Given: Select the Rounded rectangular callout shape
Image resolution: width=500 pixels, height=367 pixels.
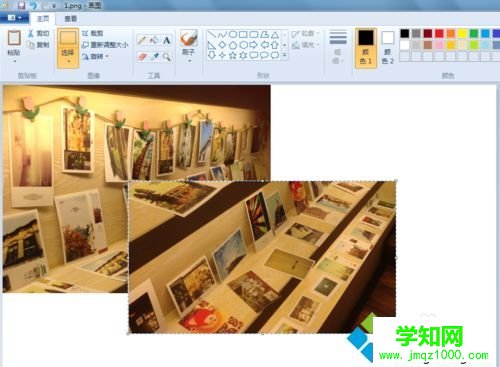Looking at the screenshot, I should pyautogui.click(x=254, y=55).
